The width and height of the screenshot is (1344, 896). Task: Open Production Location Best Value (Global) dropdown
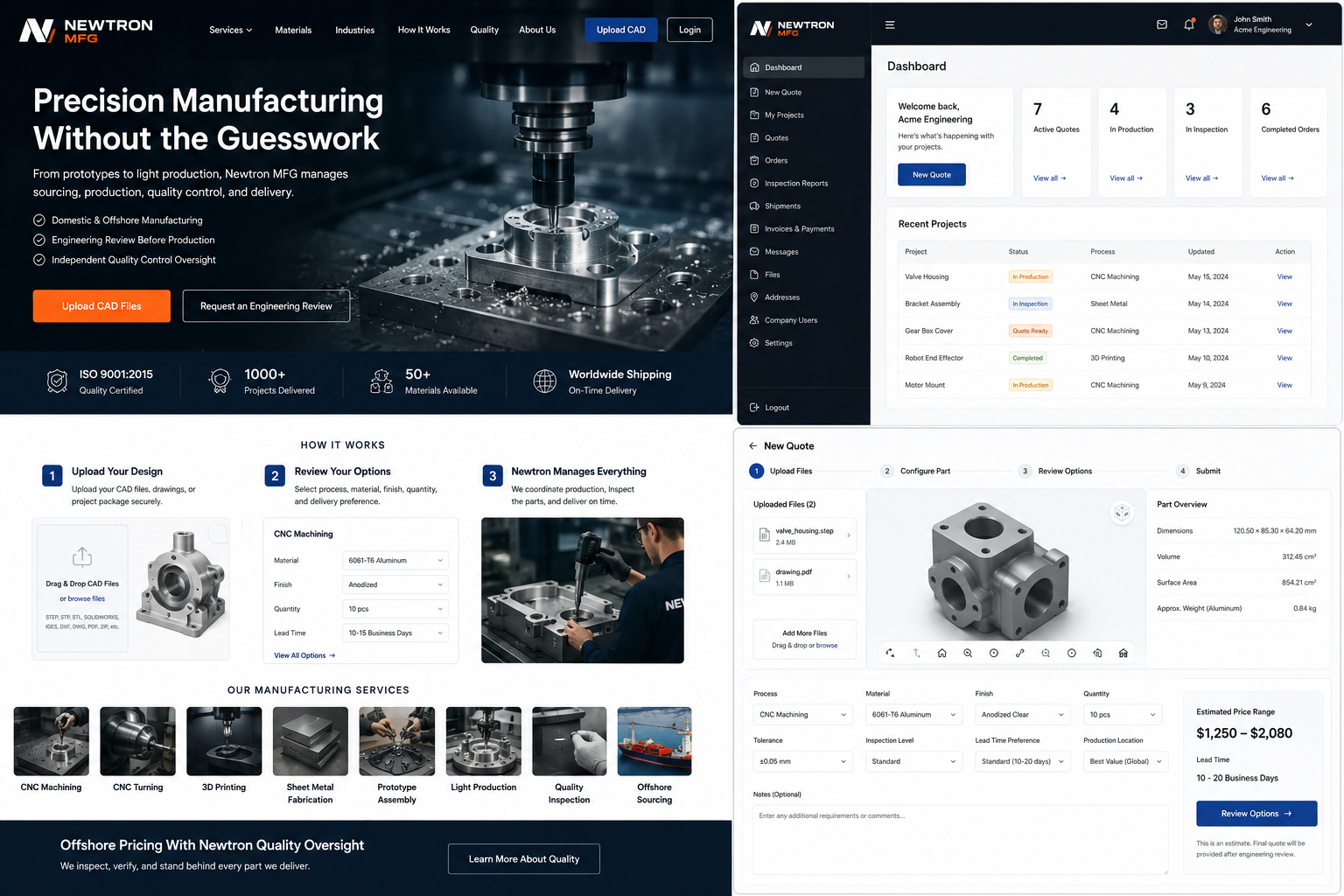click(x=1125, y=761)
